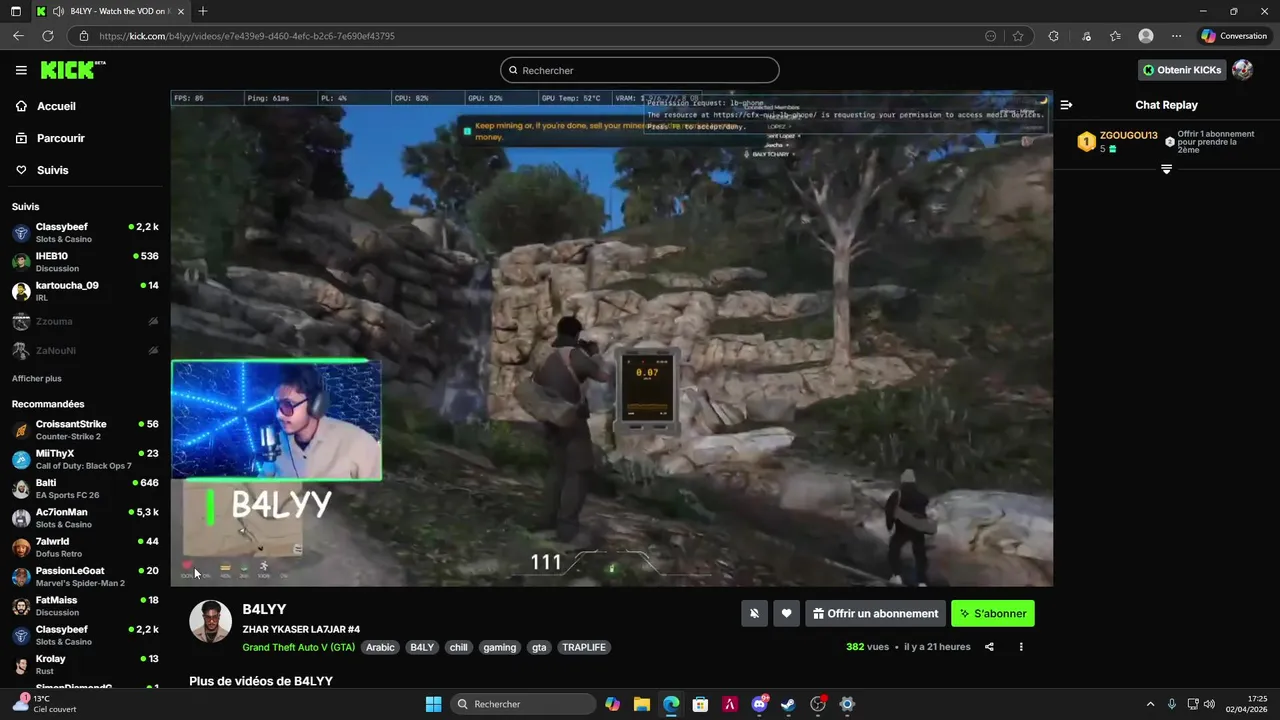This screenshot has height=720, width=1280.
Task: Click the S'abonner button
Action: click(993, 614)
